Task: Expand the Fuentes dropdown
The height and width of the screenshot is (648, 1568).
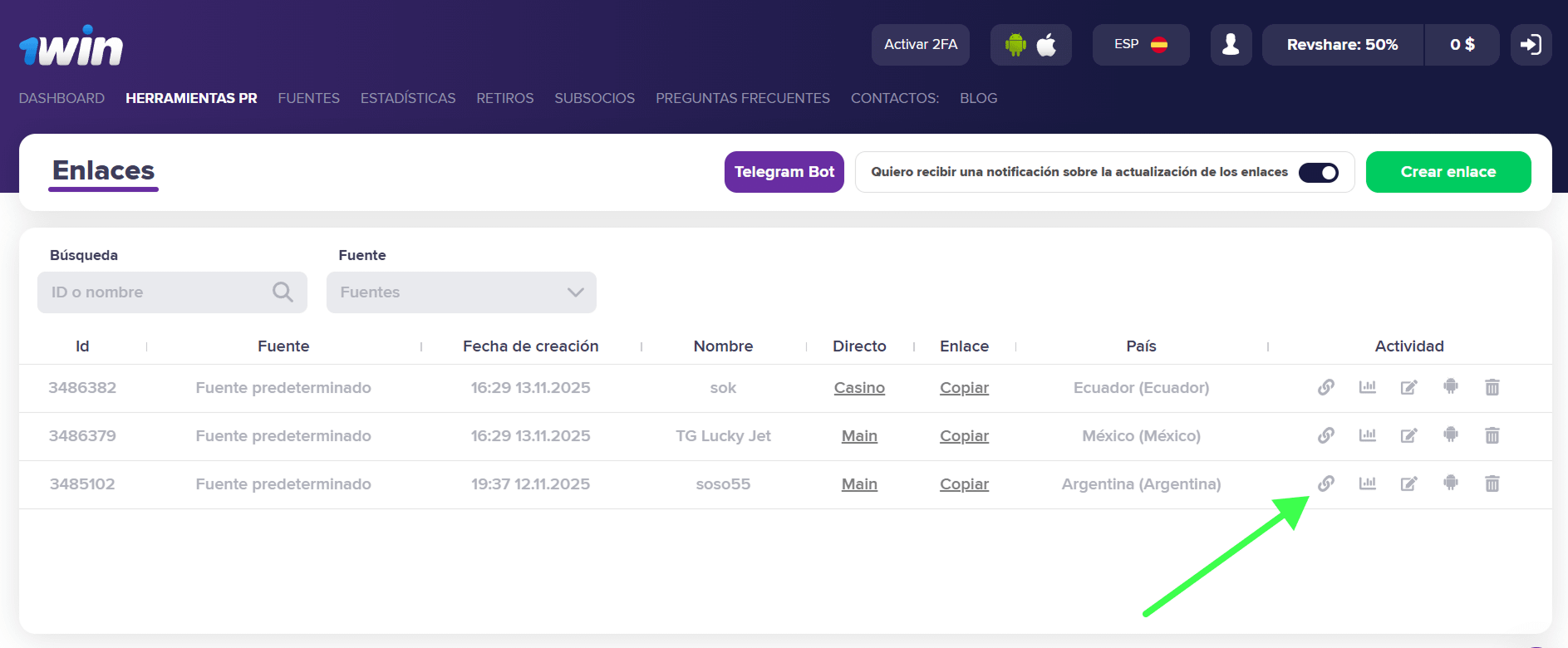Action: coord(461,292)
